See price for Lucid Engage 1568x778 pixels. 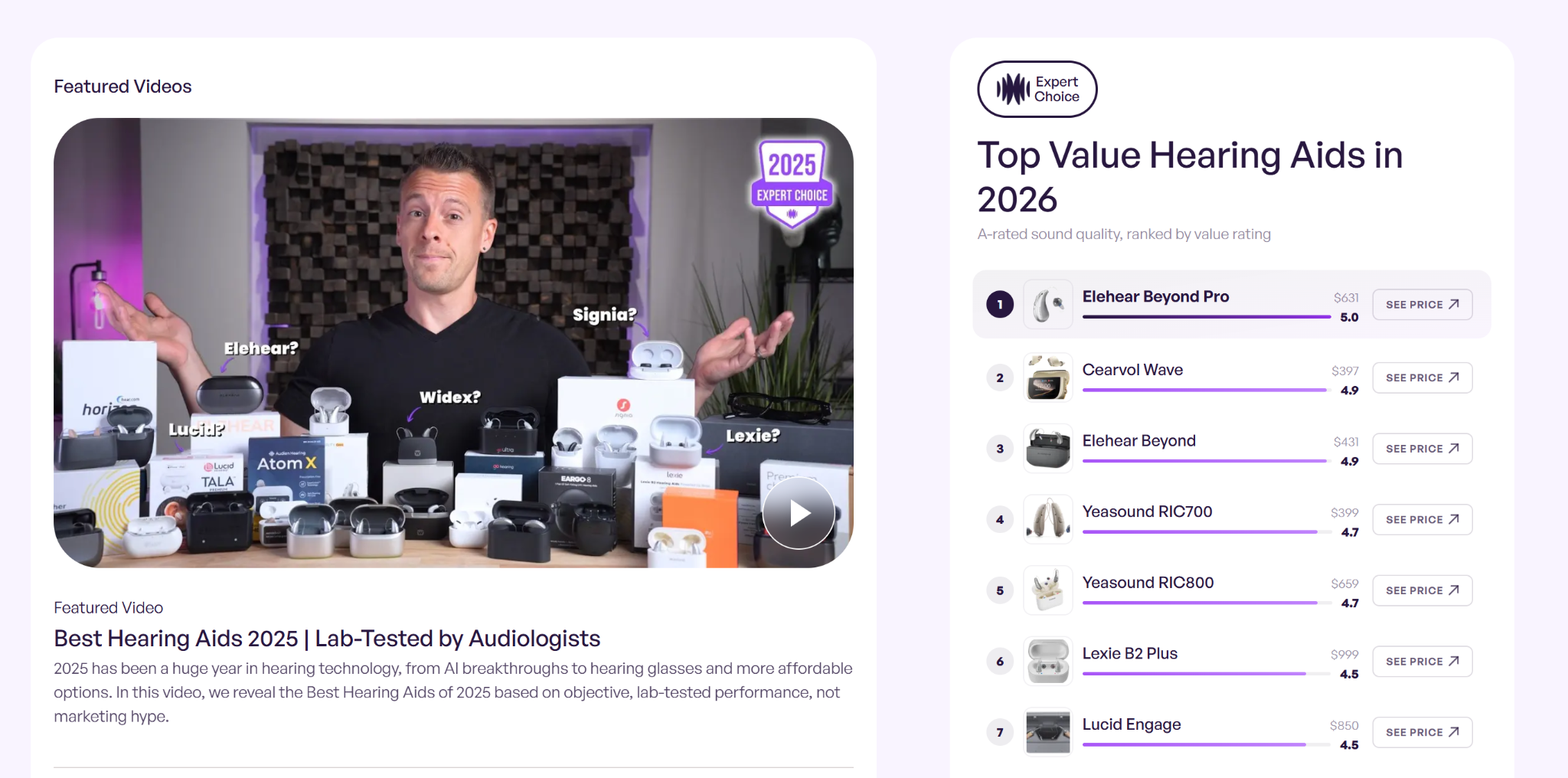click(x=1422, y=732)
